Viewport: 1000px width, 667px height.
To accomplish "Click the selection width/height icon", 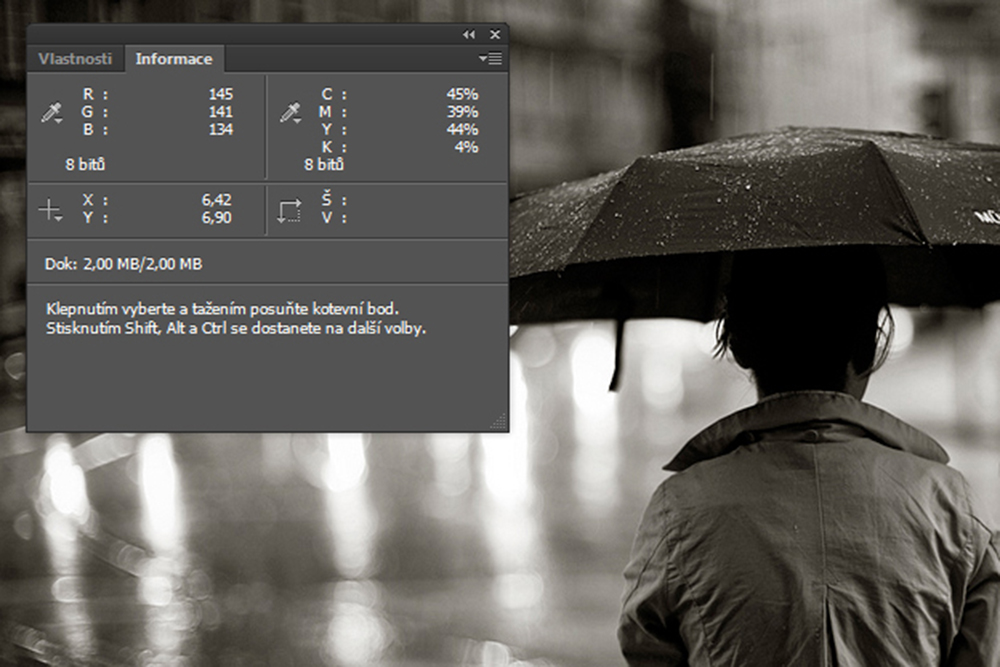I will 289,210.
